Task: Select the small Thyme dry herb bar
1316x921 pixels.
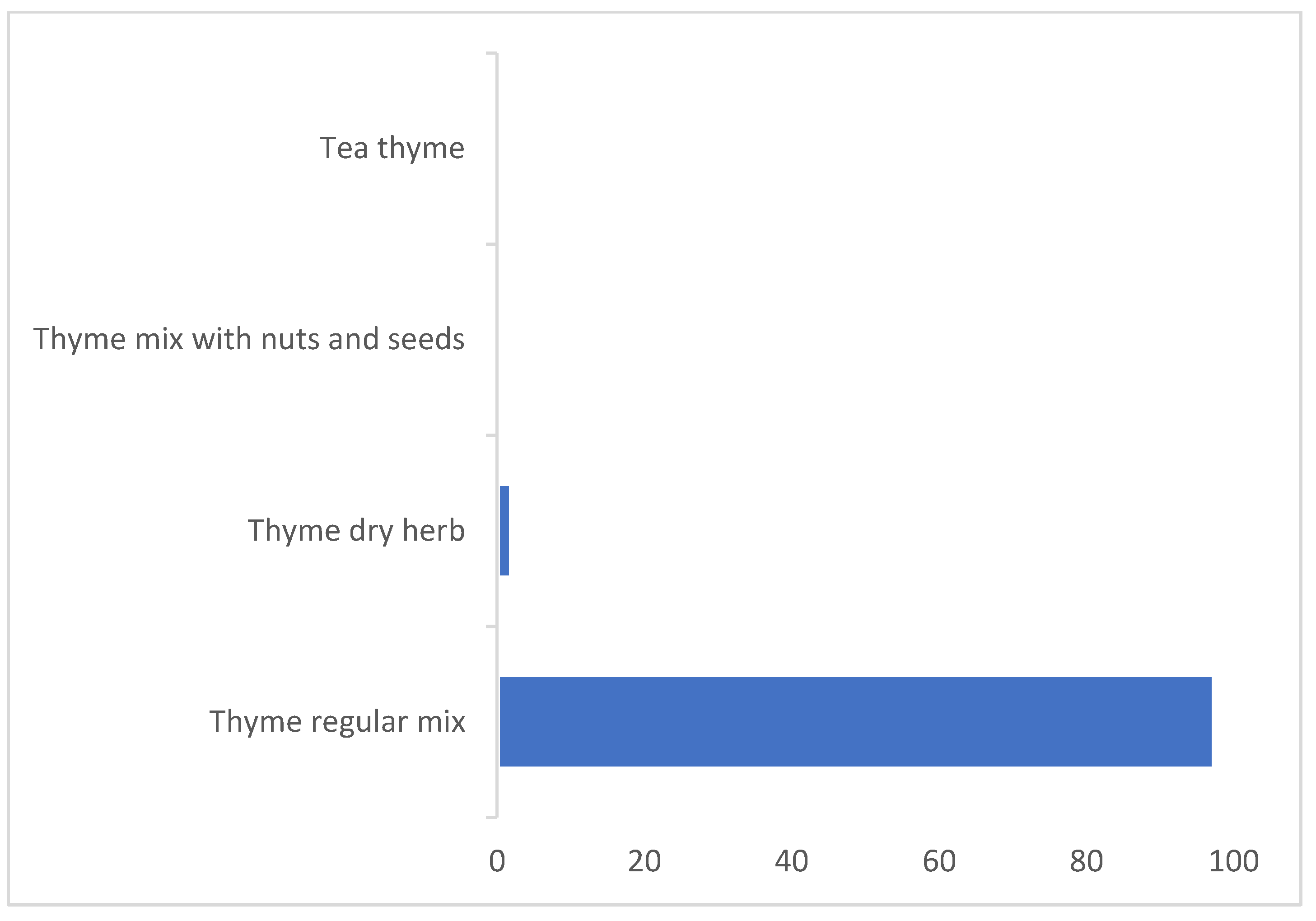Action: (504, 530)
